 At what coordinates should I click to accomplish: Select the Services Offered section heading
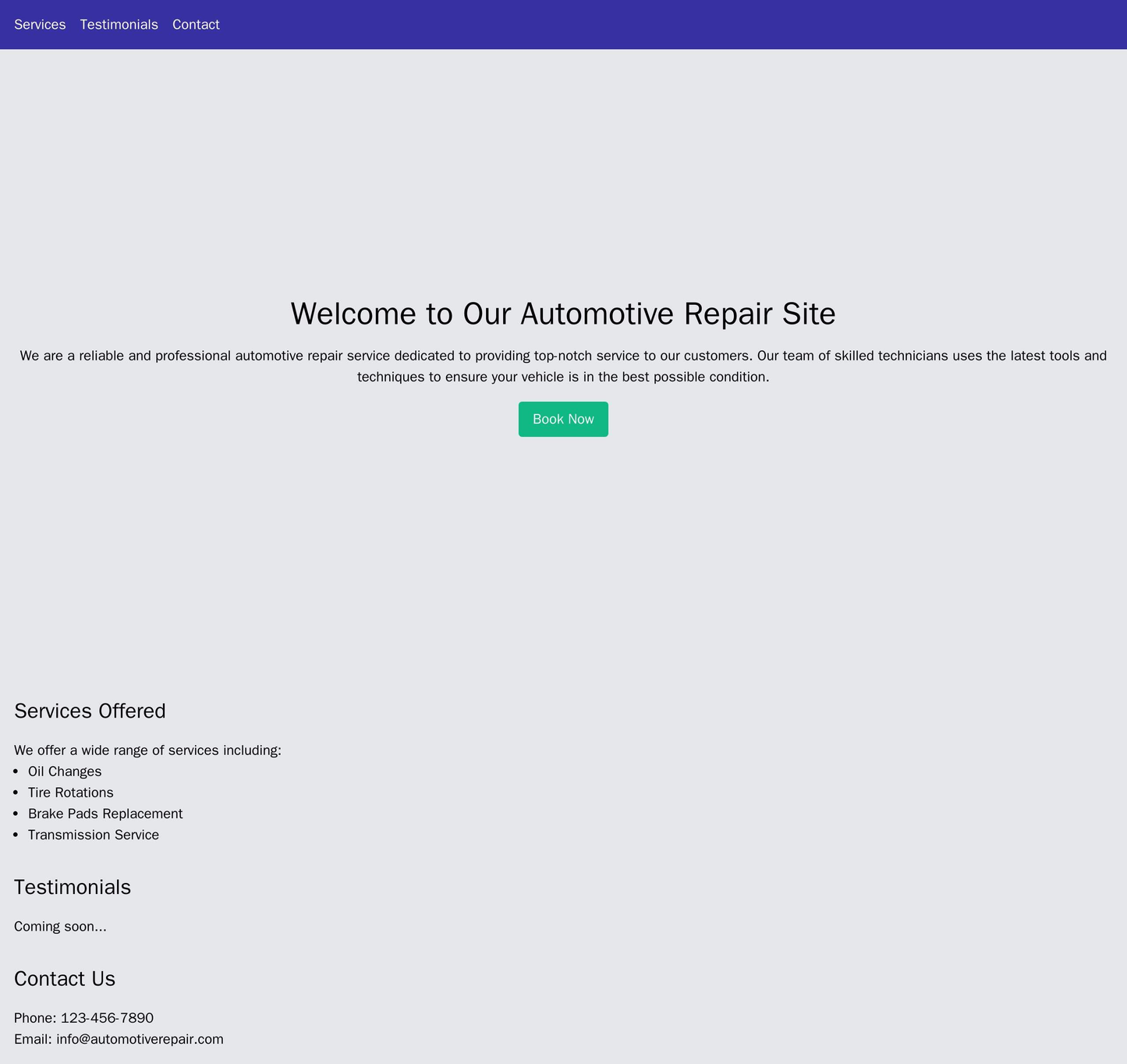[90, 711]
